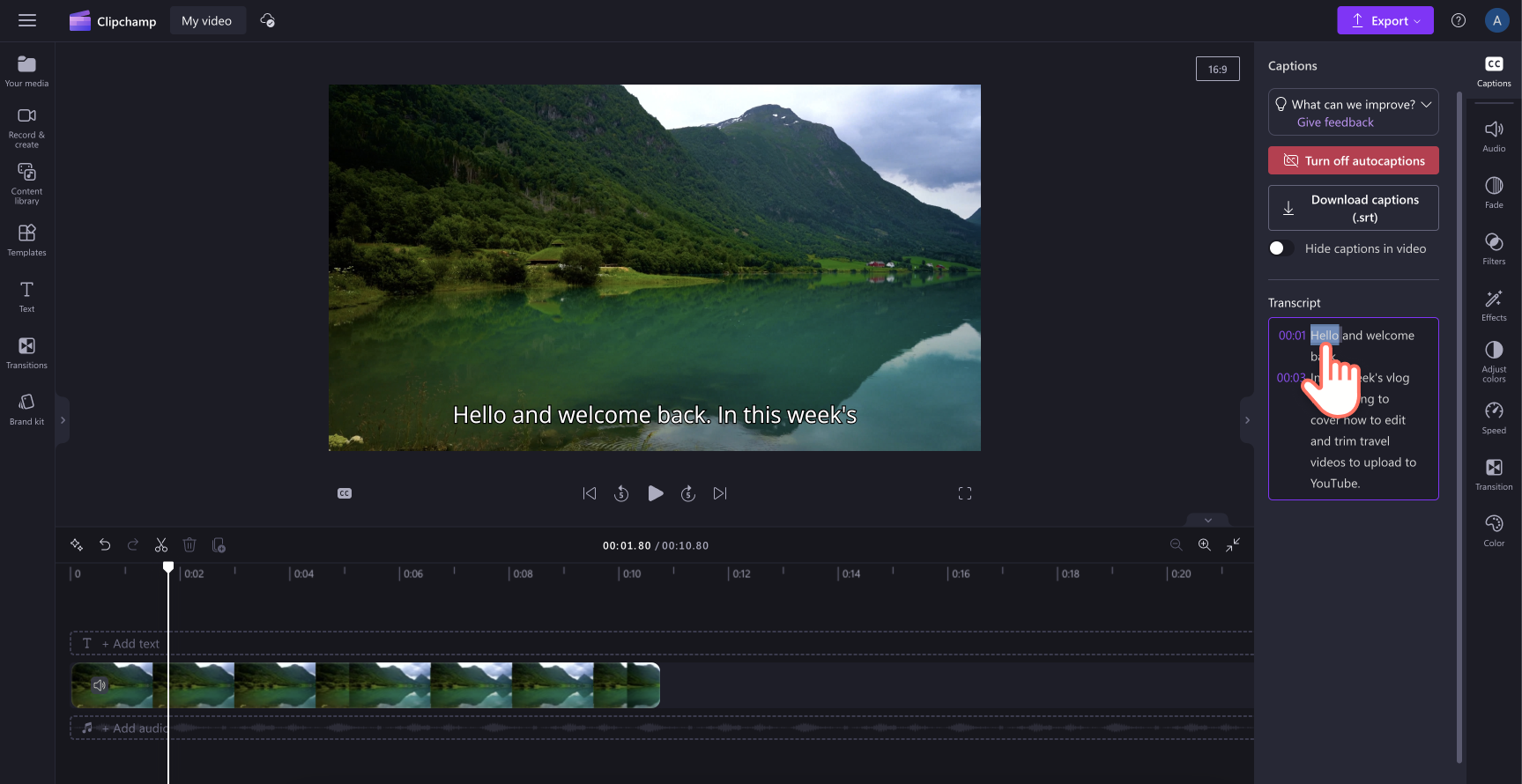The image size is (1522, 784).
Task: Open the AI magic sparkle tool
Action: 77,545
